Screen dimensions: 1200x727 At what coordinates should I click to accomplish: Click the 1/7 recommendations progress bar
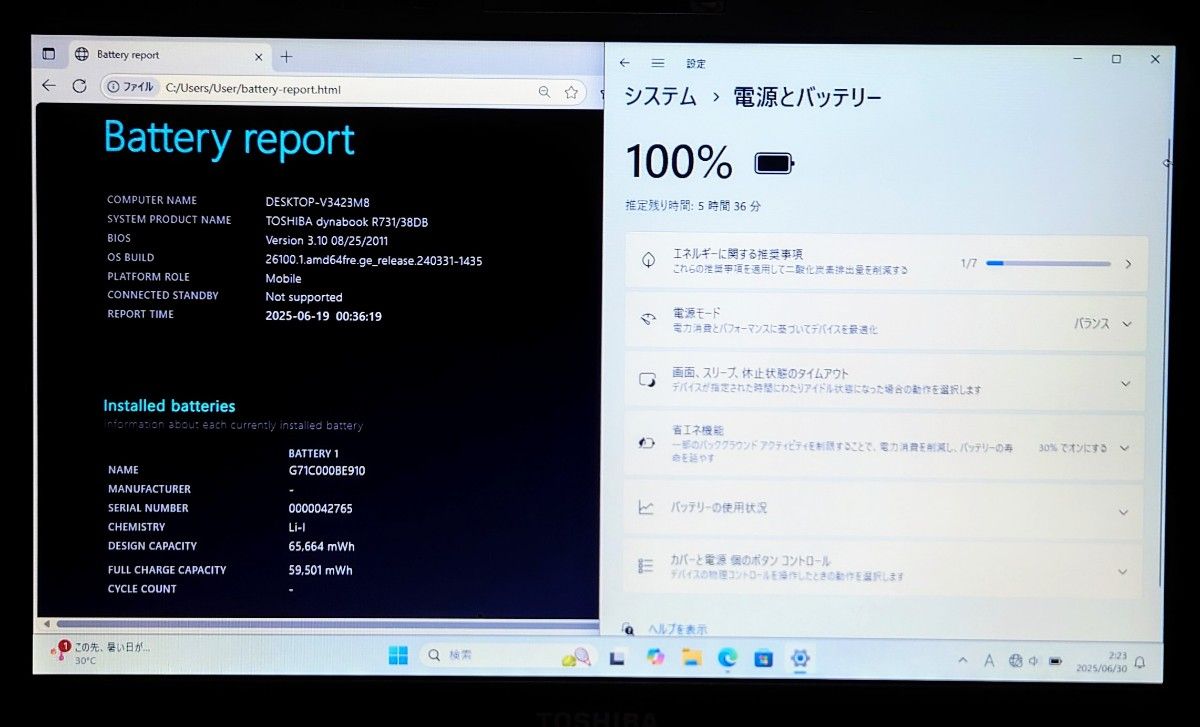(1048, 263)
